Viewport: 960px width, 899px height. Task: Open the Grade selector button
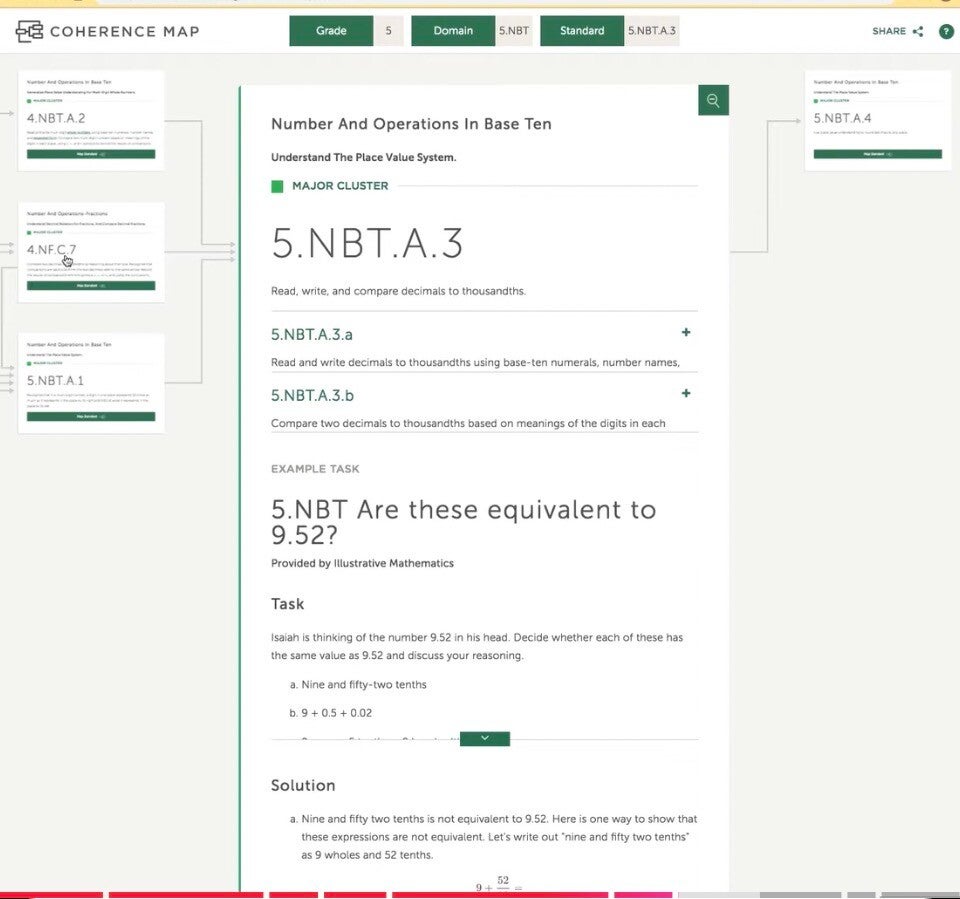331,31
